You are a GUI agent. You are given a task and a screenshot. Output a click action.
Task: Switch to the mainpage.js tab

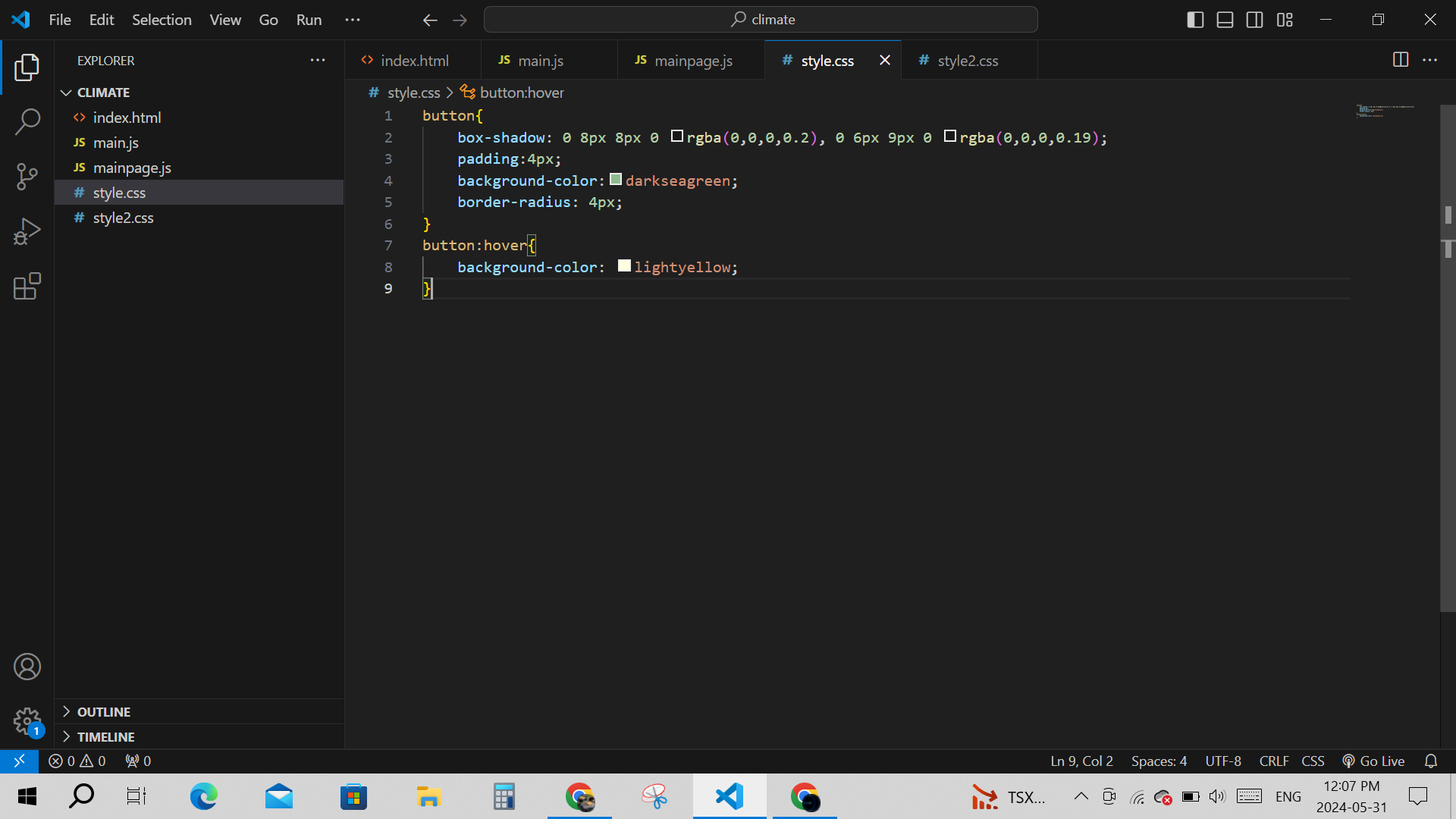tap(692, 61)
